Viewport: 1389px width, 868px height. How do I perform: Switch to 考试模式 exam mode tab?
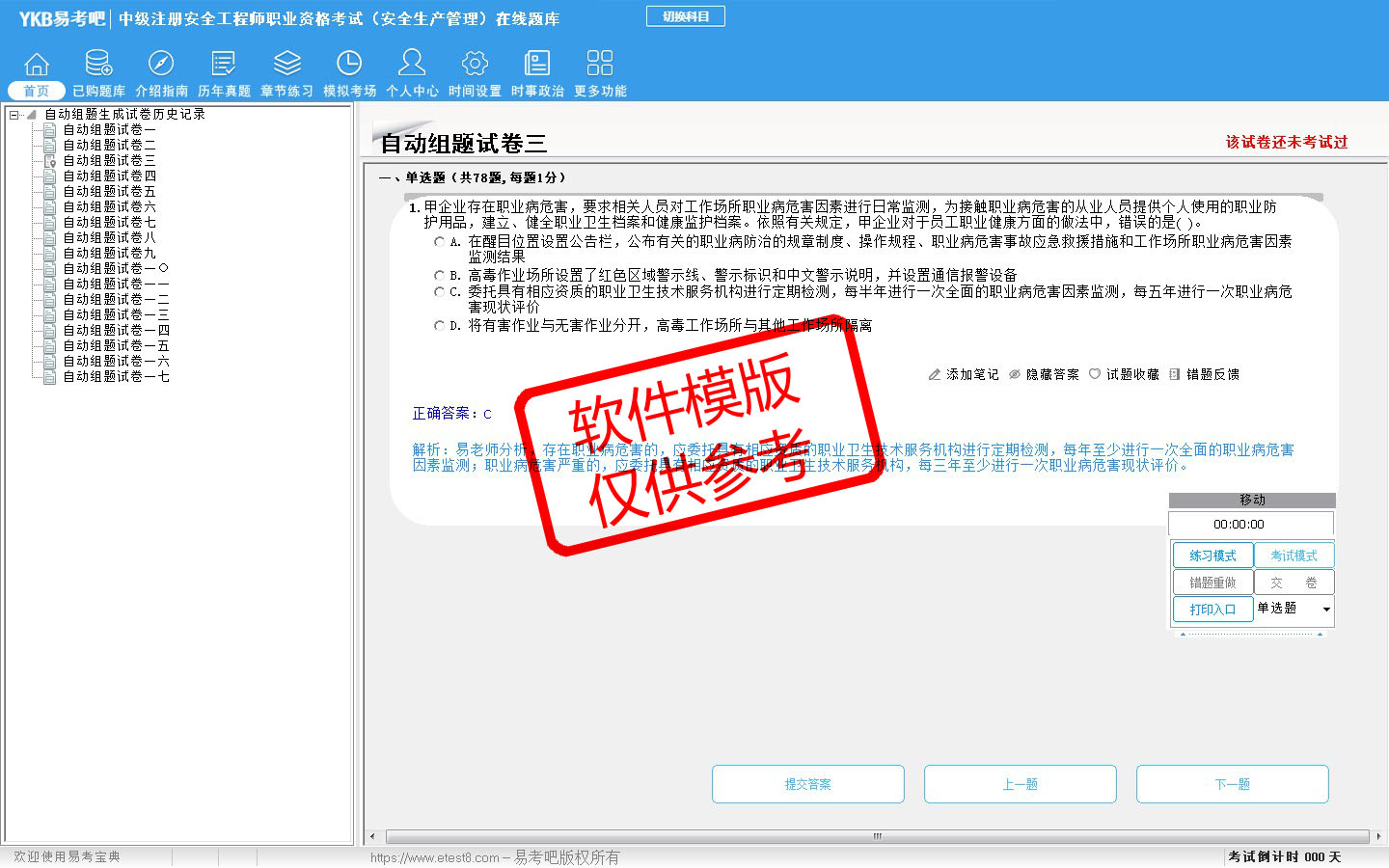pos(1294,556)
